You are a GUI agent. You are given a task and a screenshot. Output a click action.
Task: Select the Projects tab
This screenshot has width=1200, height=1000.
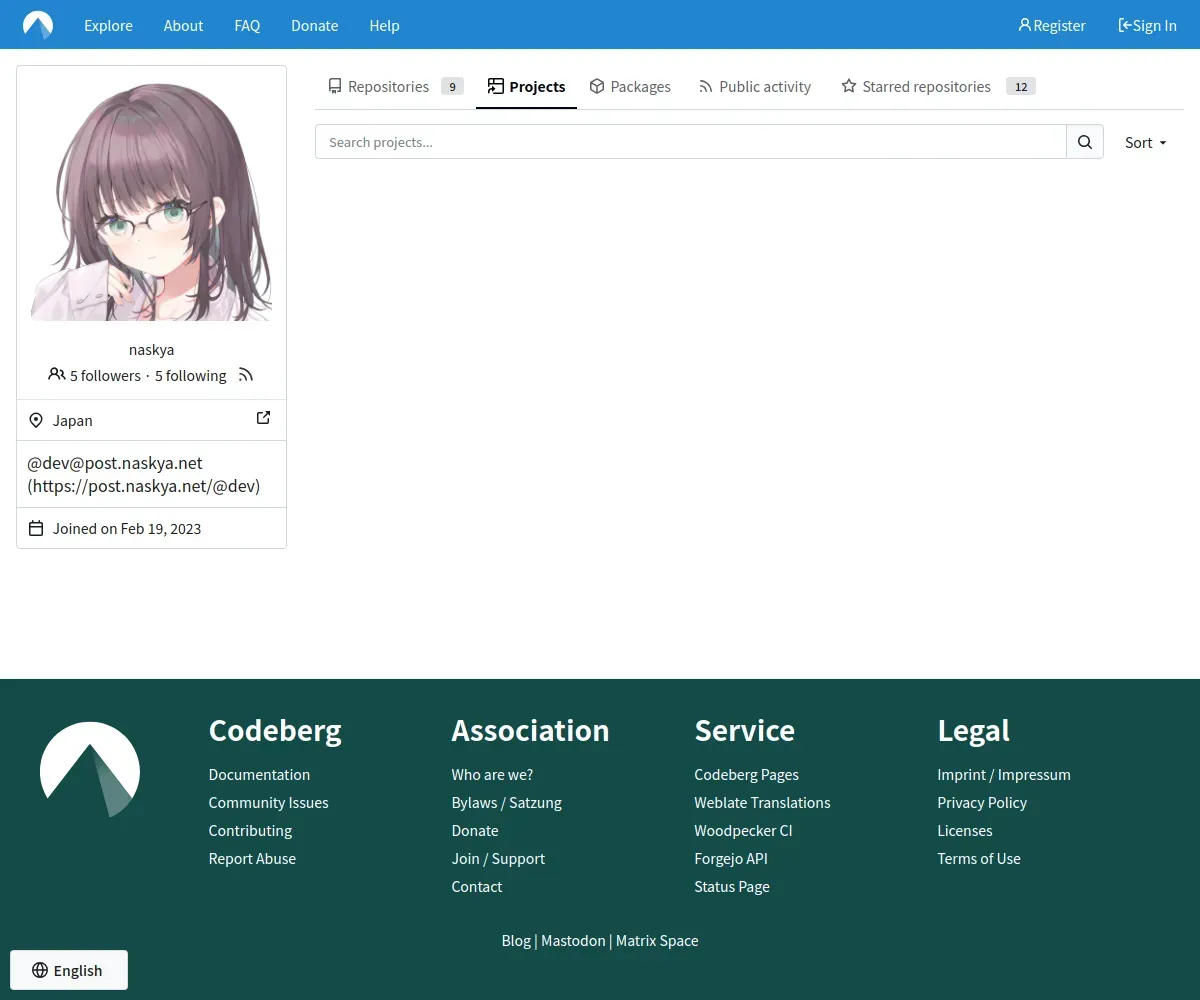tap(526, 87)
